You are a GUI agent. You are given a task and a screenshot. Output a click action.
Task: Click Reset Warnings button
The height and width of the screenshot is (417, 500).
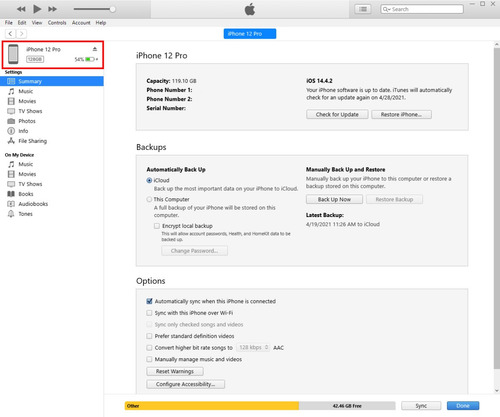pos(175,371)
